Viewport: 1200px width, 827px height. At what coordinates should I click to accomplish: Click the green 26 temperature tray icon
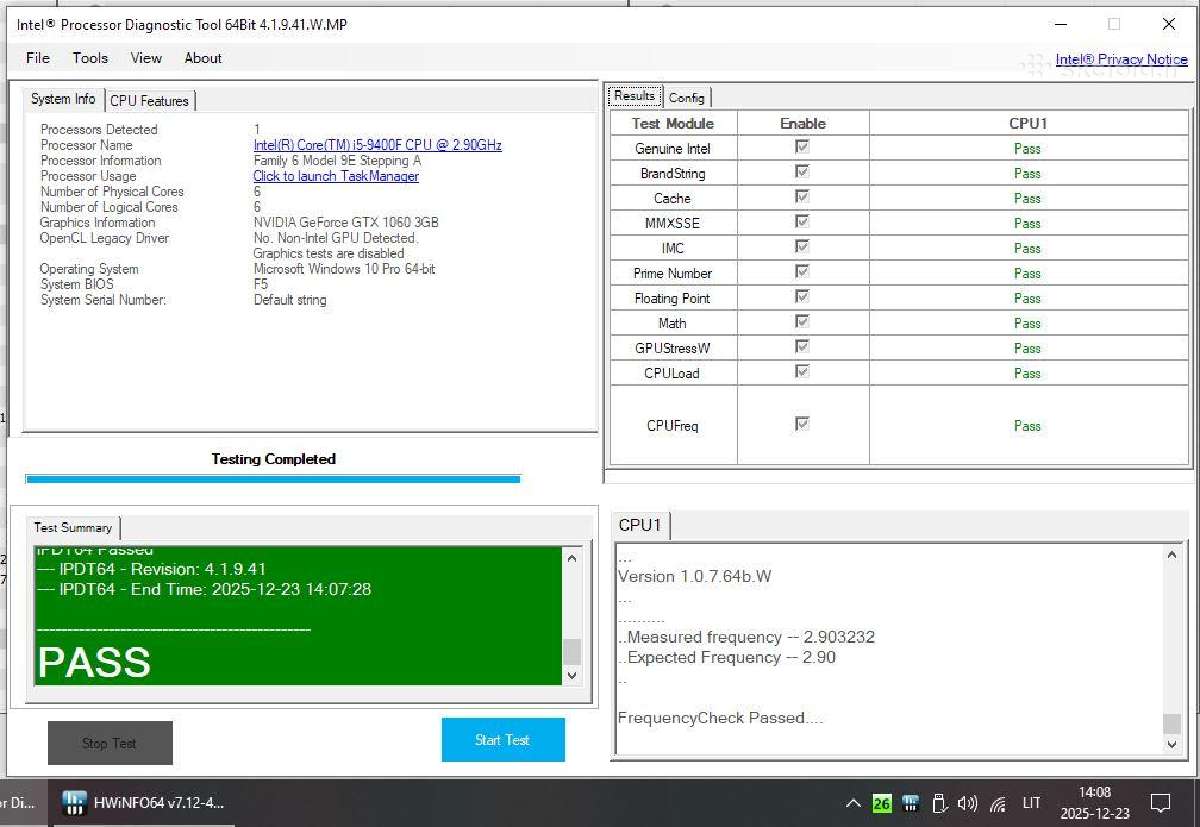click(881, 803)
